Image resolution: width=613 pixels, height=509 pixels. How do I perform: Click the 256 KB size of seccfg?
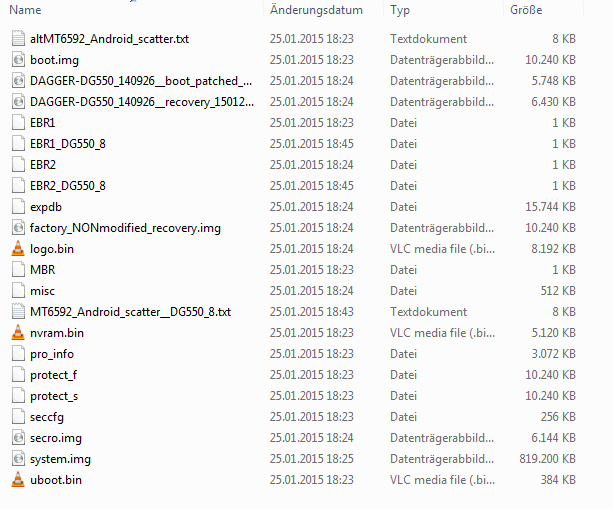pos(558,417)
